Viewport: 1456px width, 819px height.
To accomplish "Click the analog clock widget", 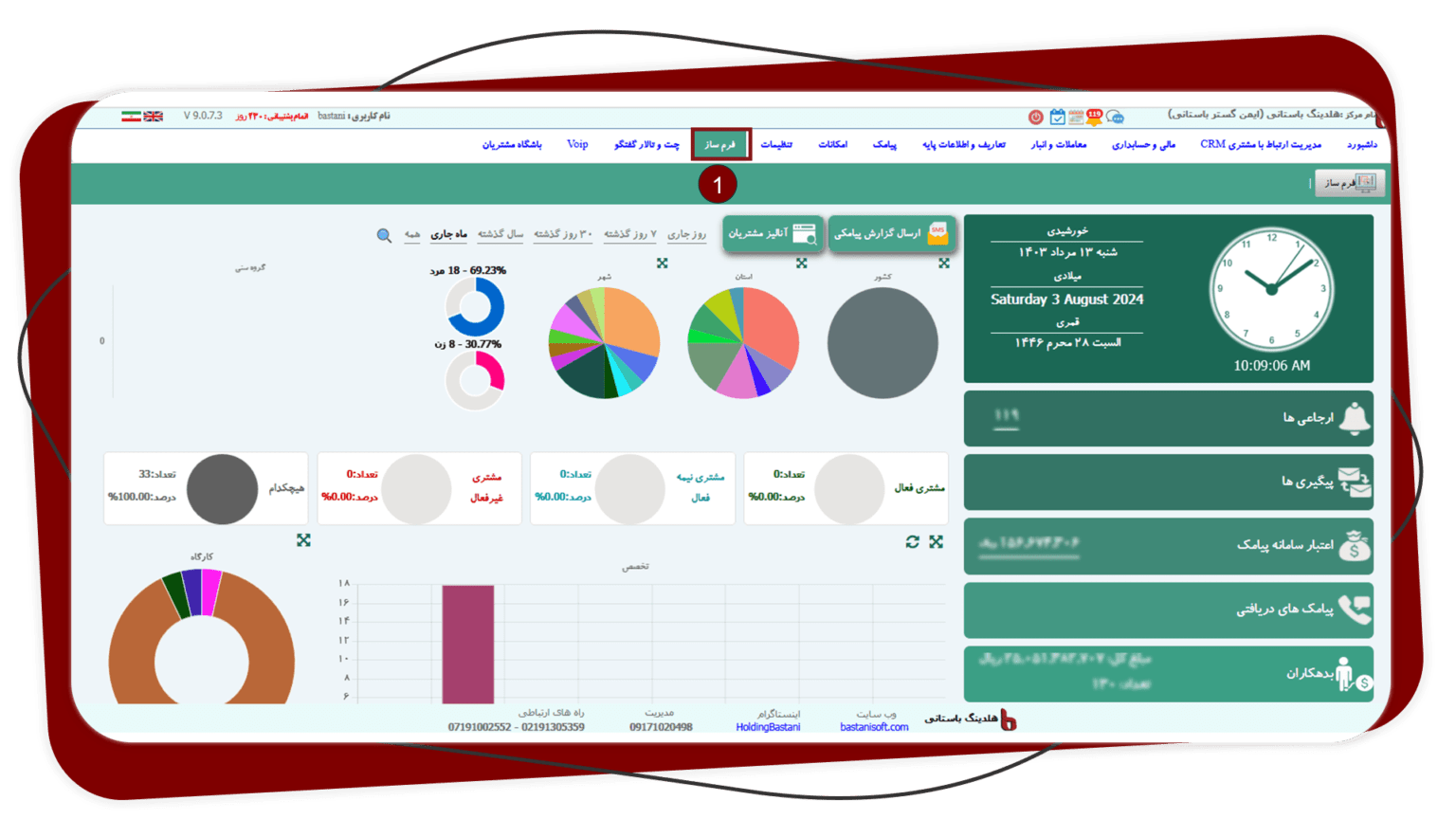I will click(x=1271, y=289).
